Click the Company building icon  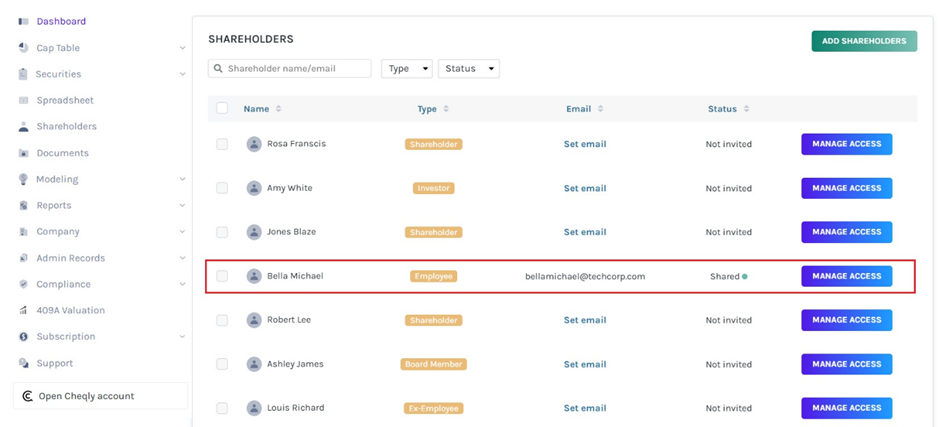23,231
